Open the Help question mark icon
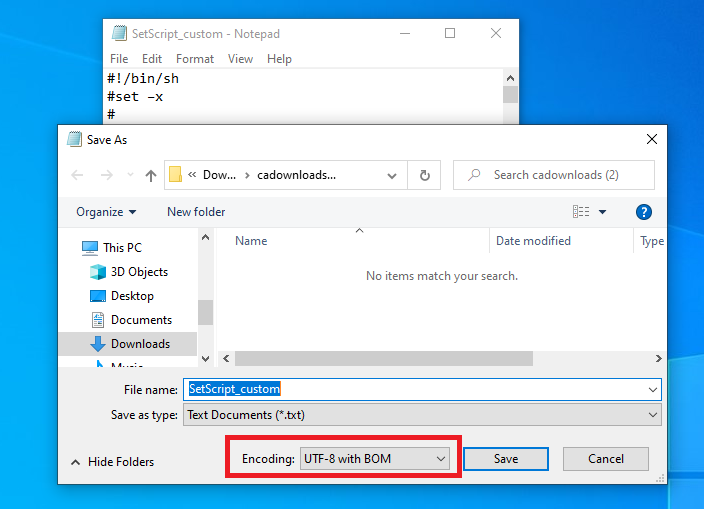Image resolution: width=704 pixels, height=509 pixels. (x=643, y=212)
